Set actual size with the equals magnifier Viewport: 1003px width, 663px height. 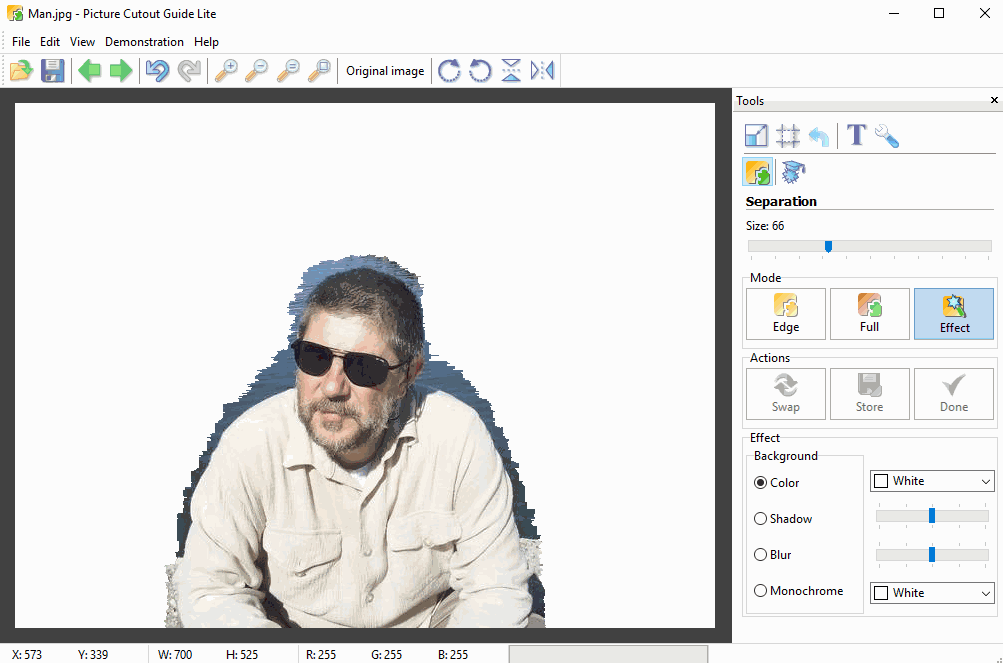pyautogui.click(x=288, y=70)
